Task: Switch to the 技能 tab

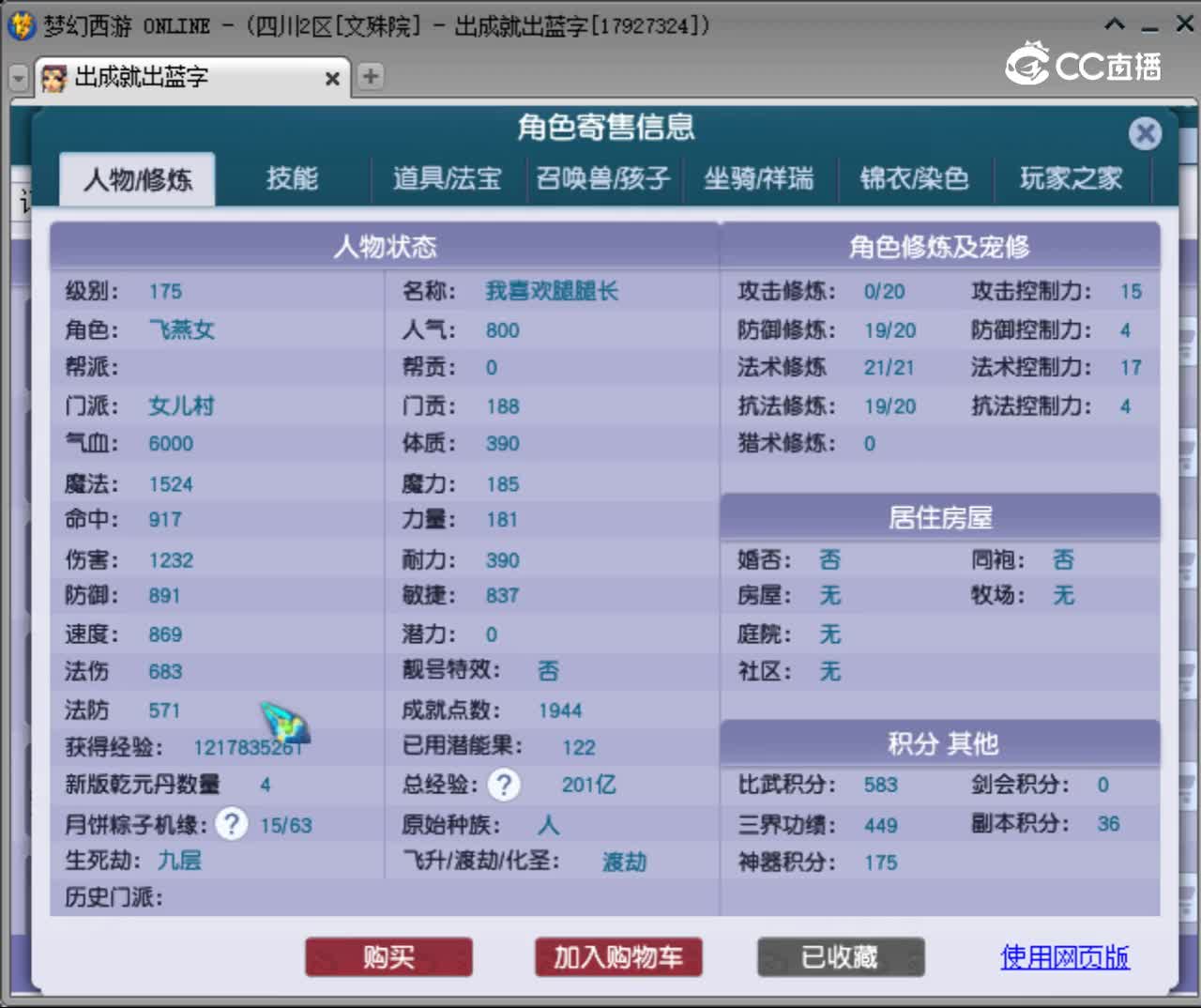Action: (292, 178)
